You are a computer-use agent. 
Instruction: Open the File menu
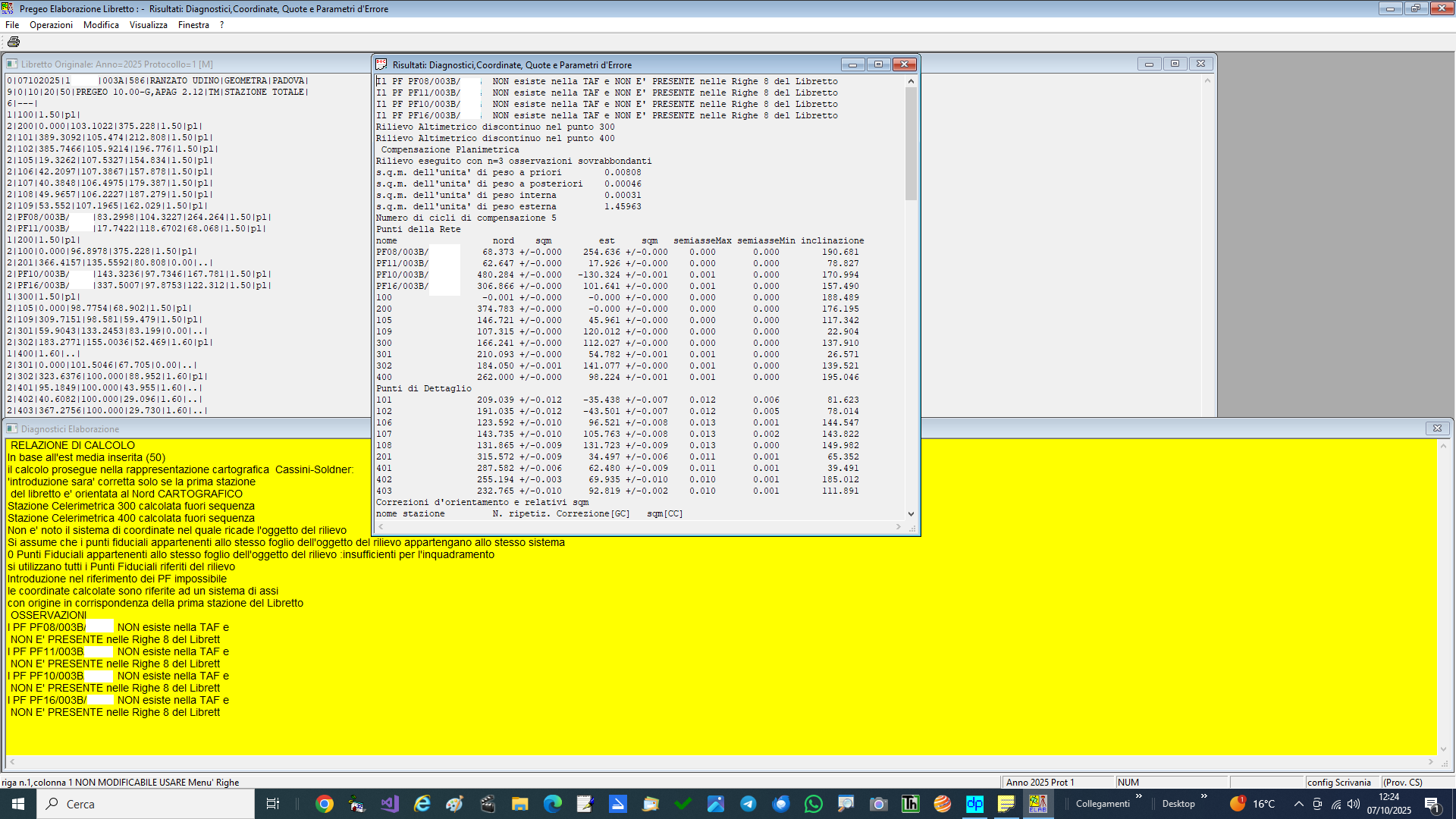tap(12, 25)
